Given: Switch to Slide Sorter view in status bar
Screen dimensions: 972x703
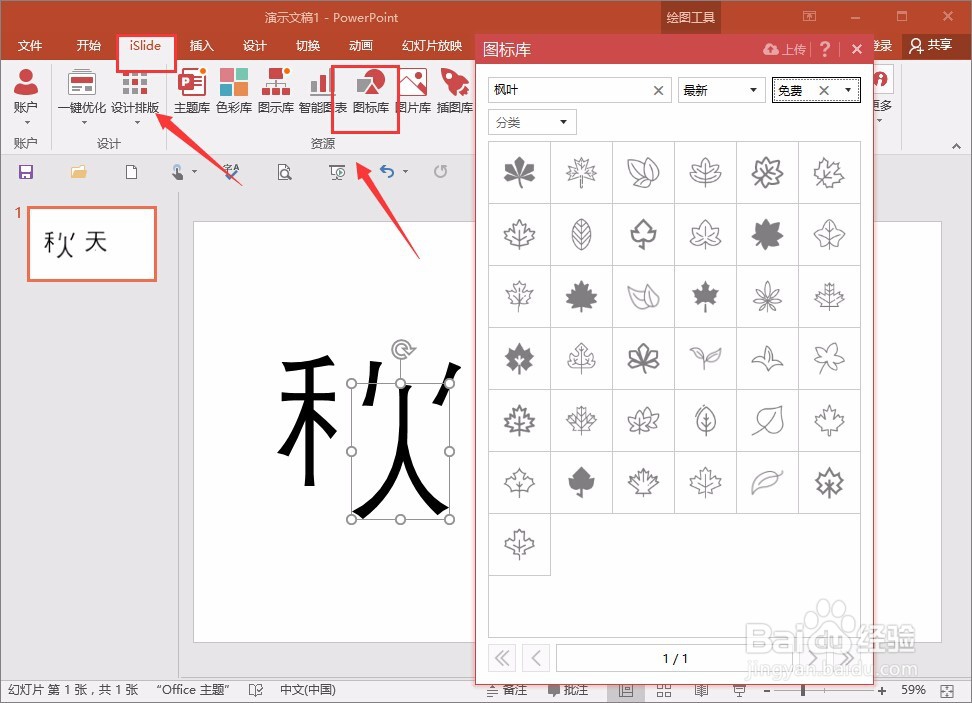Looking at the screenshot, I should pos(664,690).
